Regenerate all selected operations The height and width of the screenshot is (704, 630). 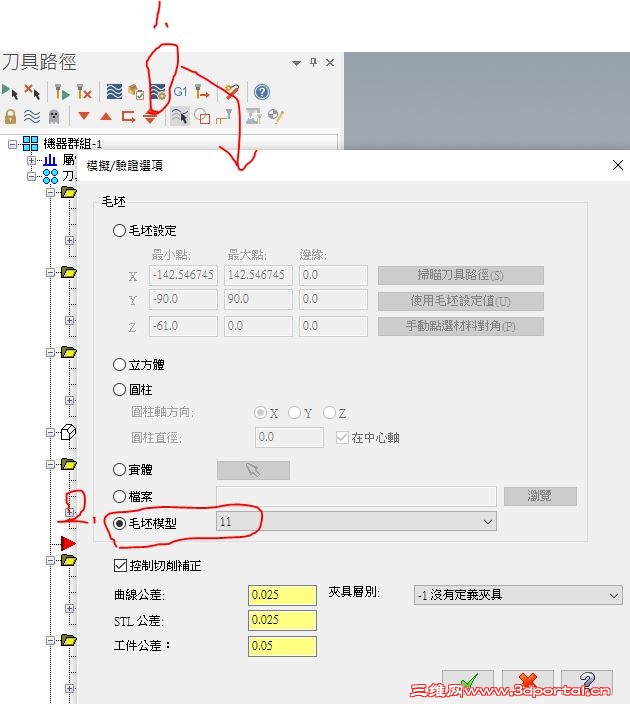coord(62,92)
